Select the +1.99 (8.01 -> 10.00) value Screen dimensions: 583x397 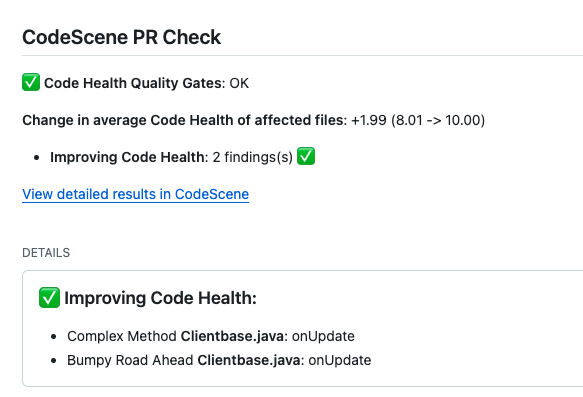(418, 120)
